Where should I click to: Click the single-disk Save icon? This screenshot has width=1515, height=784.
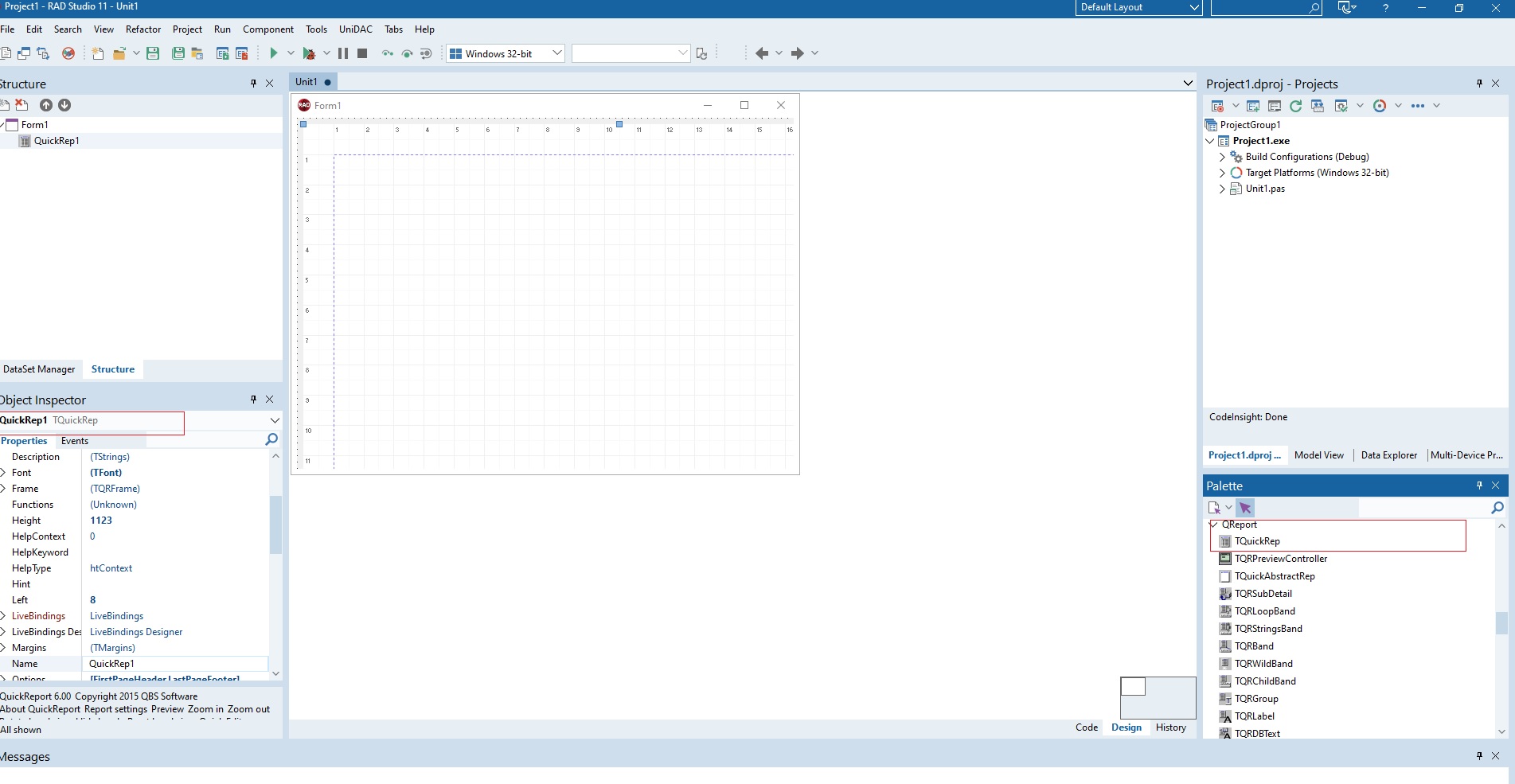point(153,53)
